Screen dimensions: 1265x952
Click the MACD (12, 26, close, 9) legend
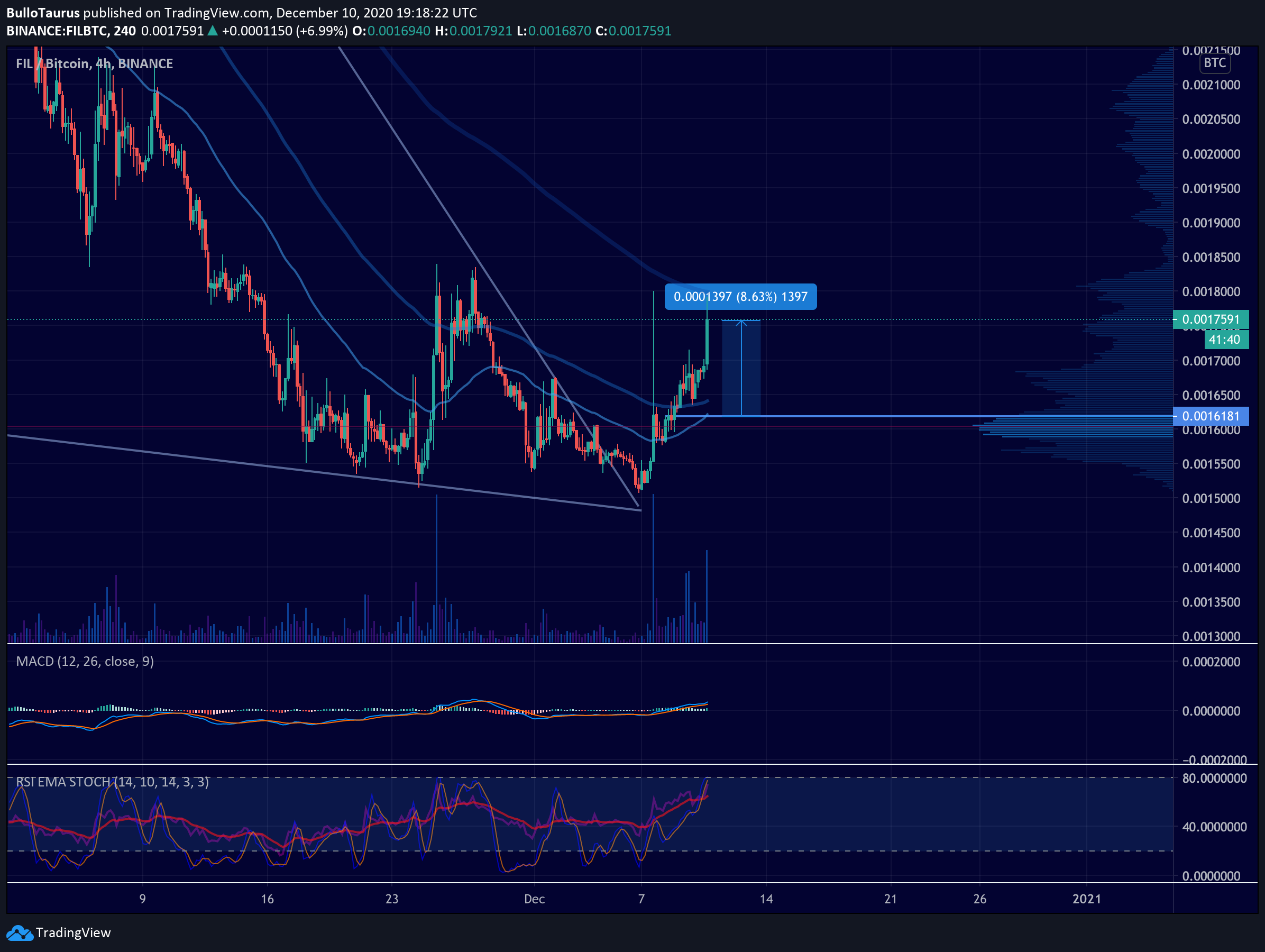click(x=85, y=662)
